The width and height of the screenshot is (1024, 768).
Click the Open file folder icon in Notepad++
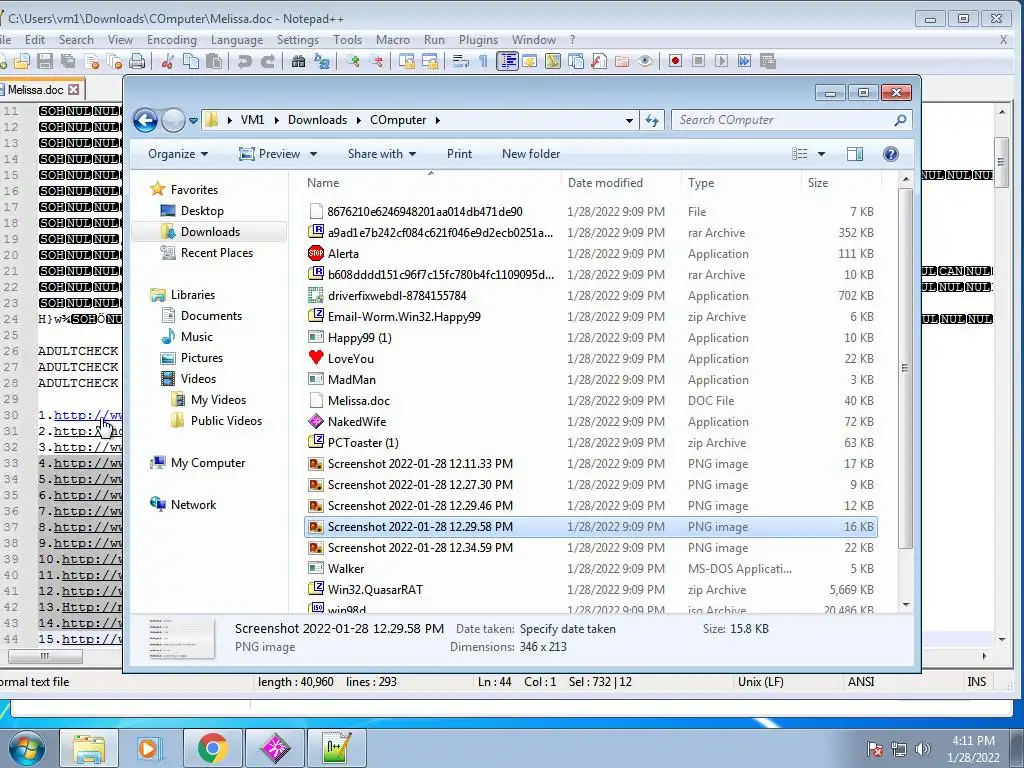tap(22, 61)
